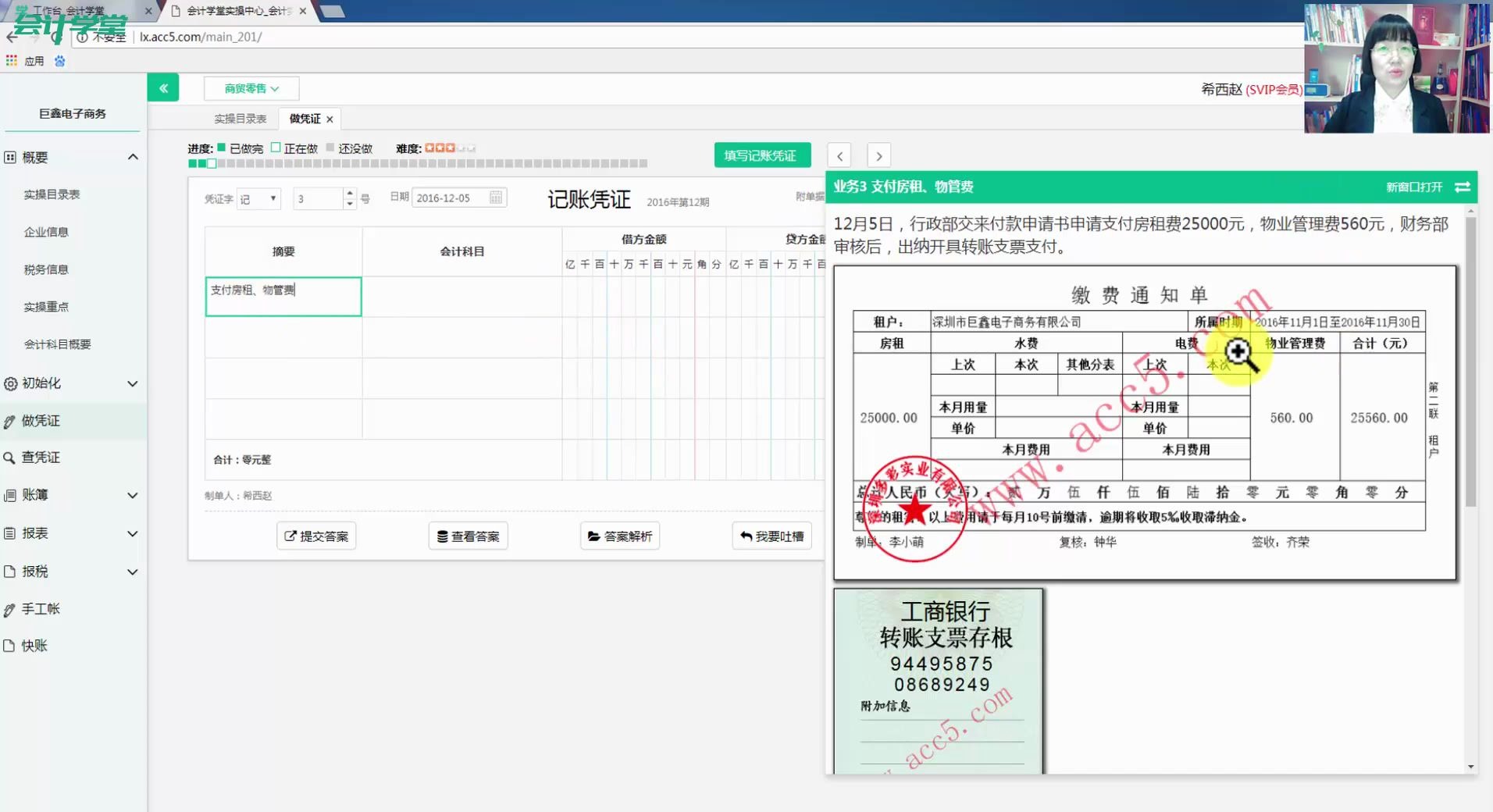The height and width of the screenshot is (812, 1493).
Task: Click the progress bar below 进度
Action: coord(418,164)
